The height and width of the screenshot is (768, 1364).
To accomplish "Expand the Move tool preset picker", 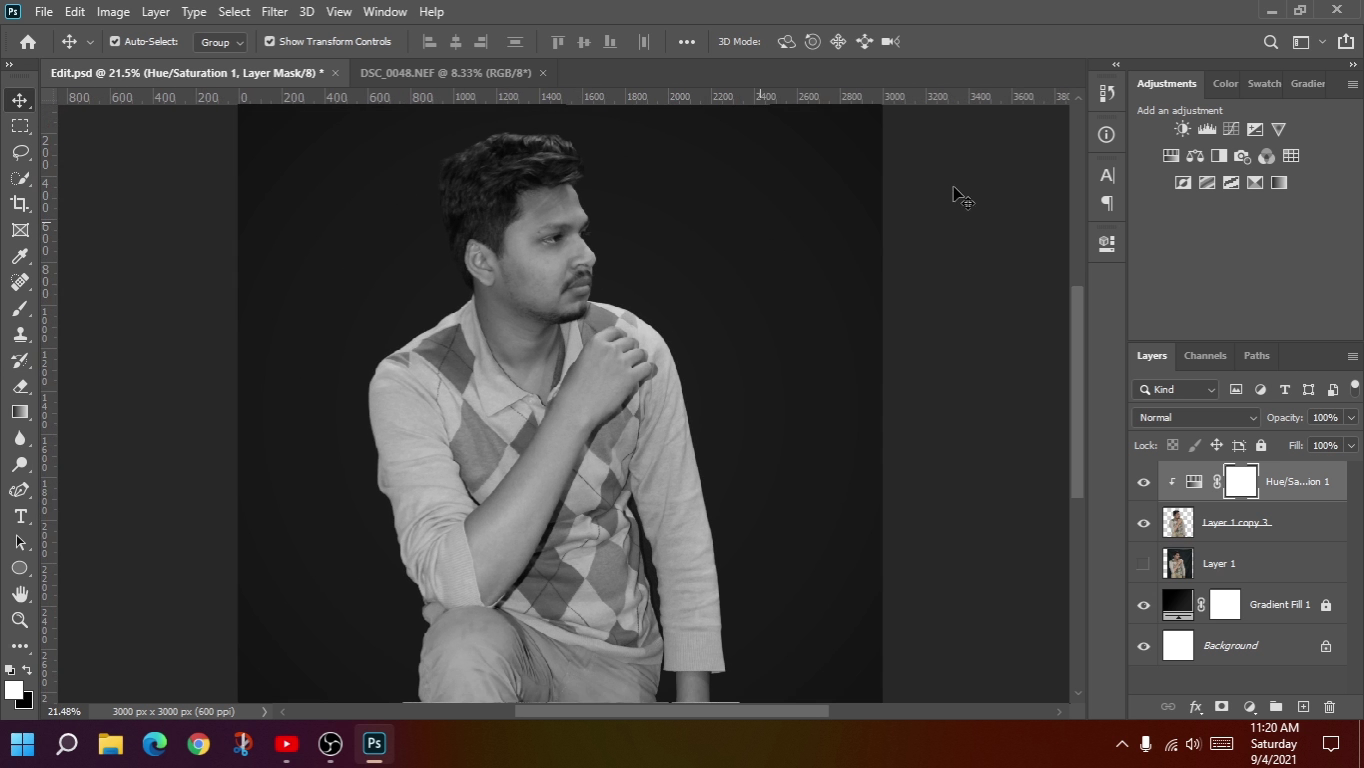I will point(90,42).
